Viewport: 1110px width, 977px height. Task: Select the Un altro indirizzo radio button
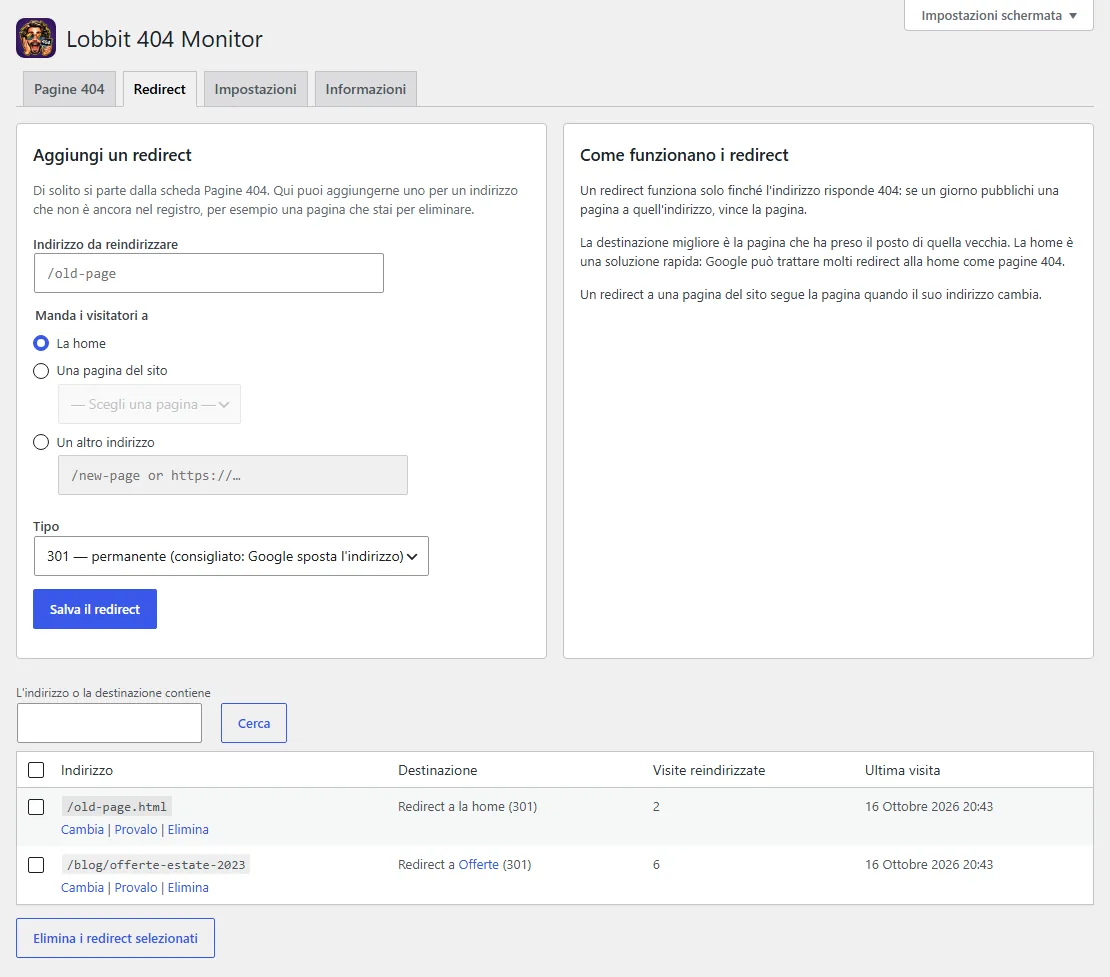pyautogui.click(x=41, y=442)
